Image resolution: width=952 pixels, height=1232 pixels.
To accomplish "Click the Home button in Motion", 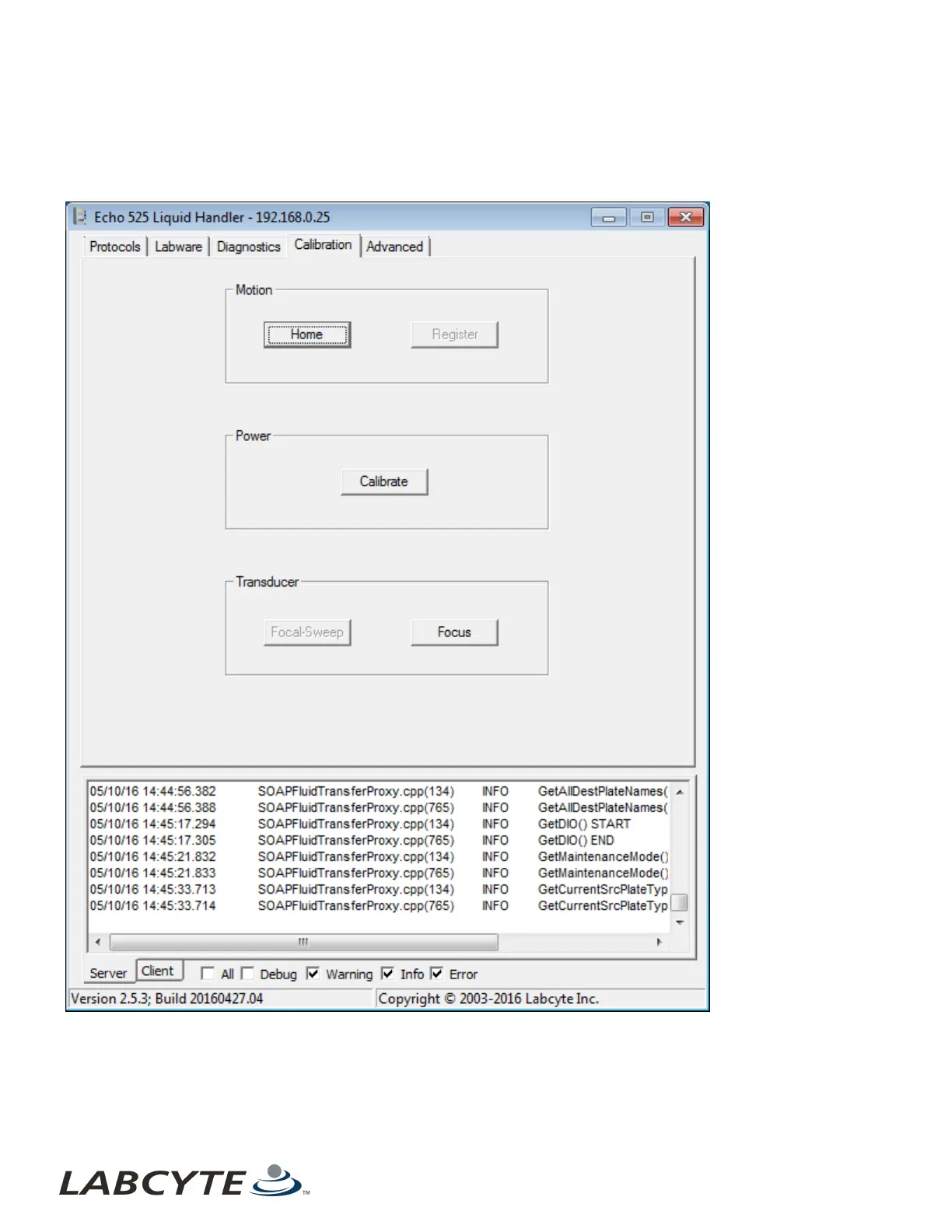I will point(306,334).
